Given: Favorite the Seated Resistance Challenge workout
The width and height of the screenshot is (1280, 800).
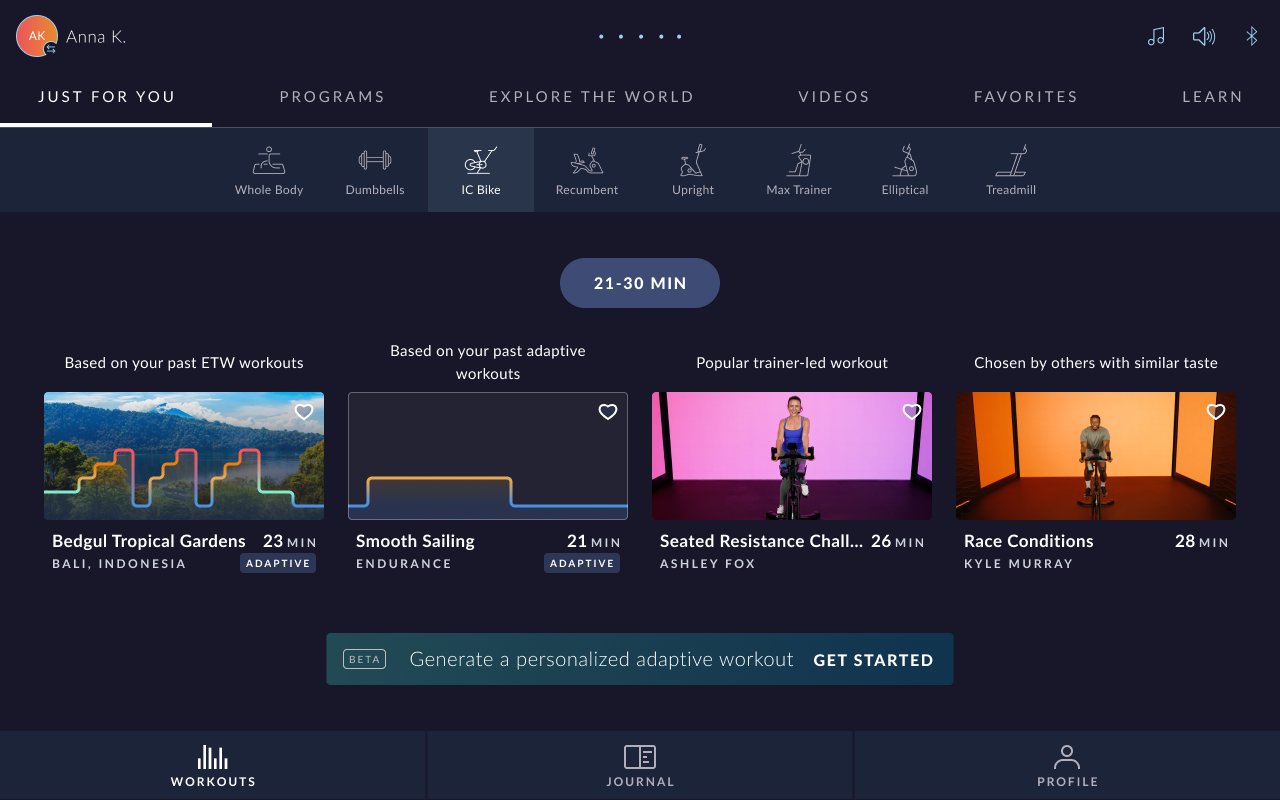Looking at the screenshot, I should 912,412.
